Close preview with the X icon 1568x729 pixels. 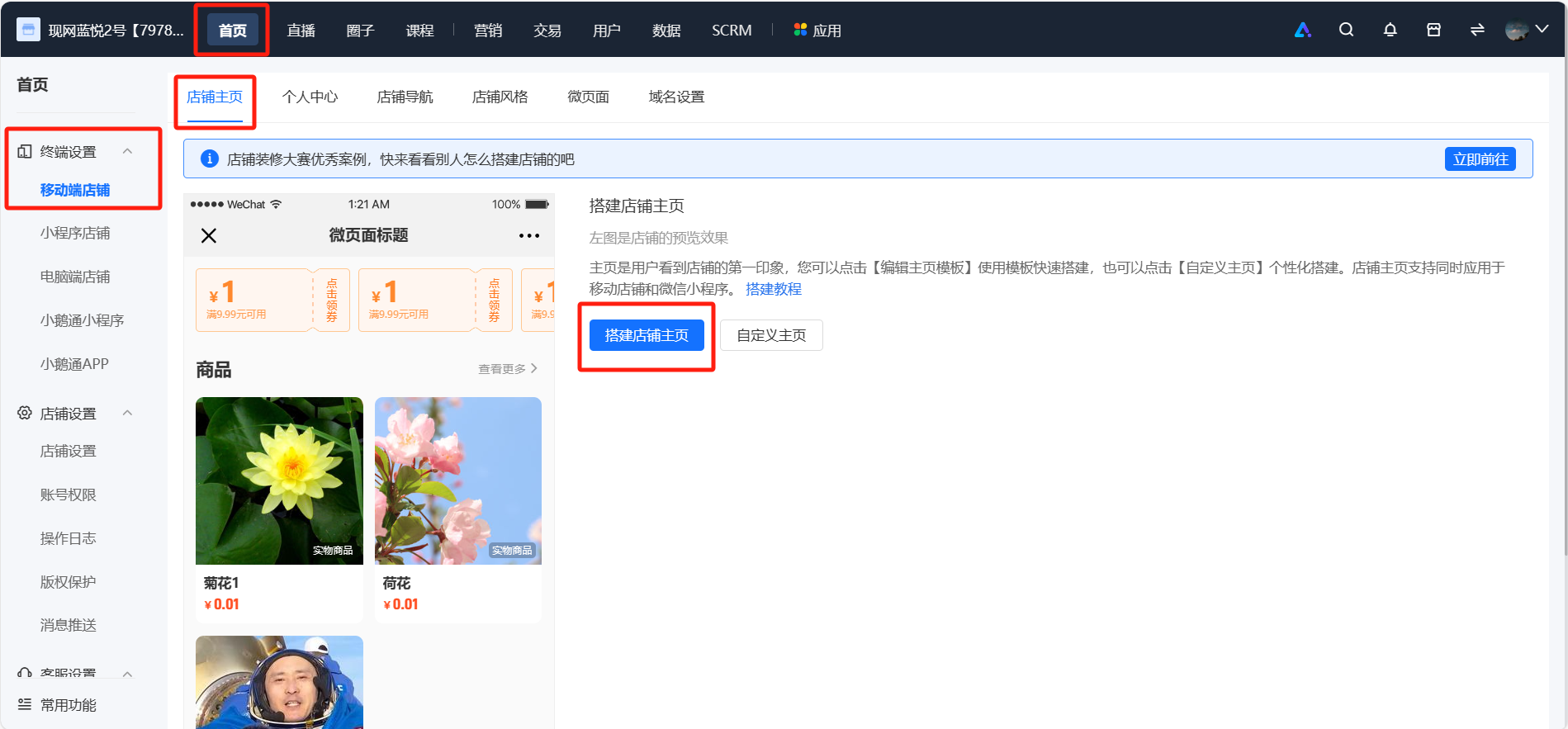209,235
